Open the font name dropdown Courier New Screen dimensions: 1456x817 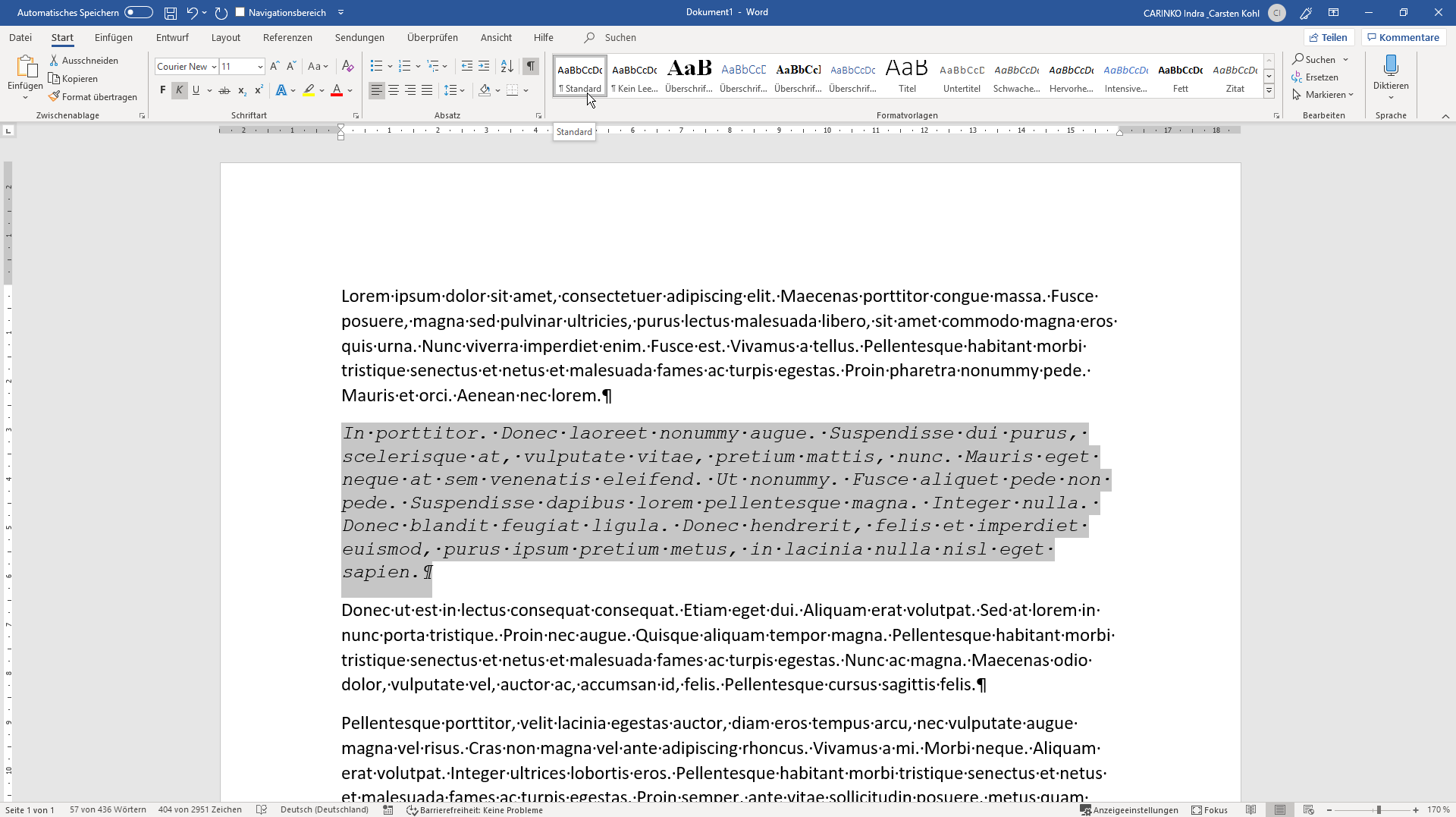[214, 67]
